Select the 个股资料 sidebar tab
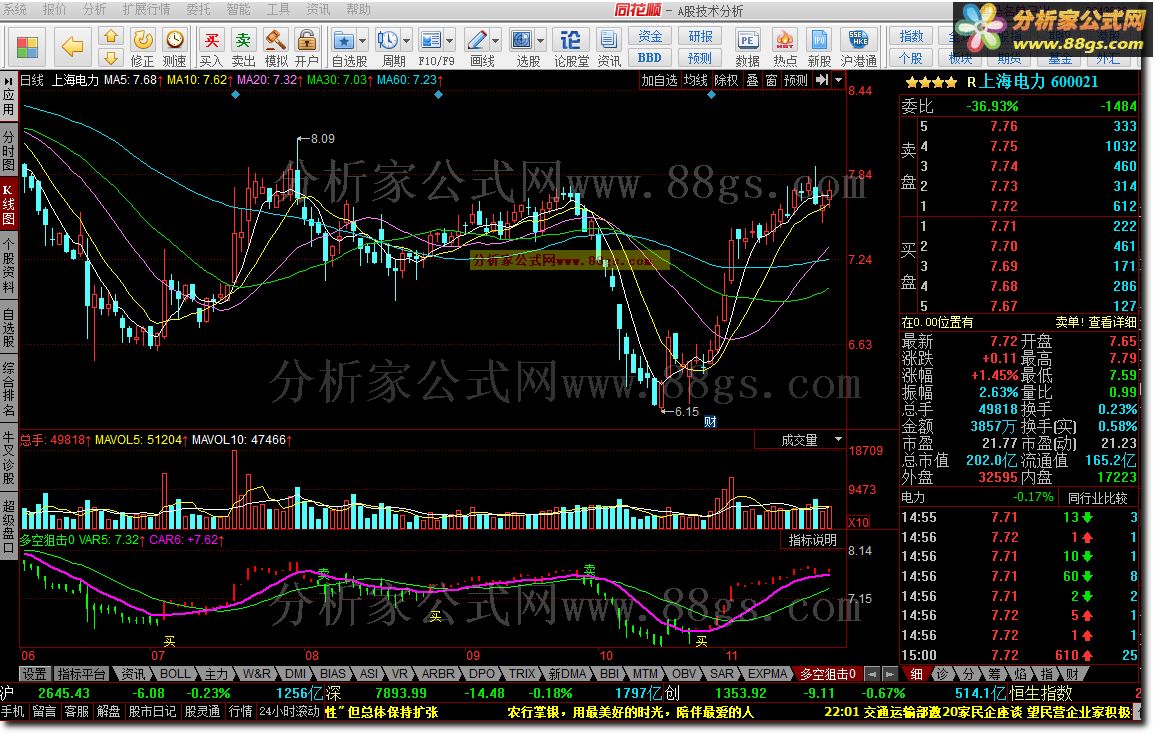The image size is (1155, 734). tap(9, 265)
